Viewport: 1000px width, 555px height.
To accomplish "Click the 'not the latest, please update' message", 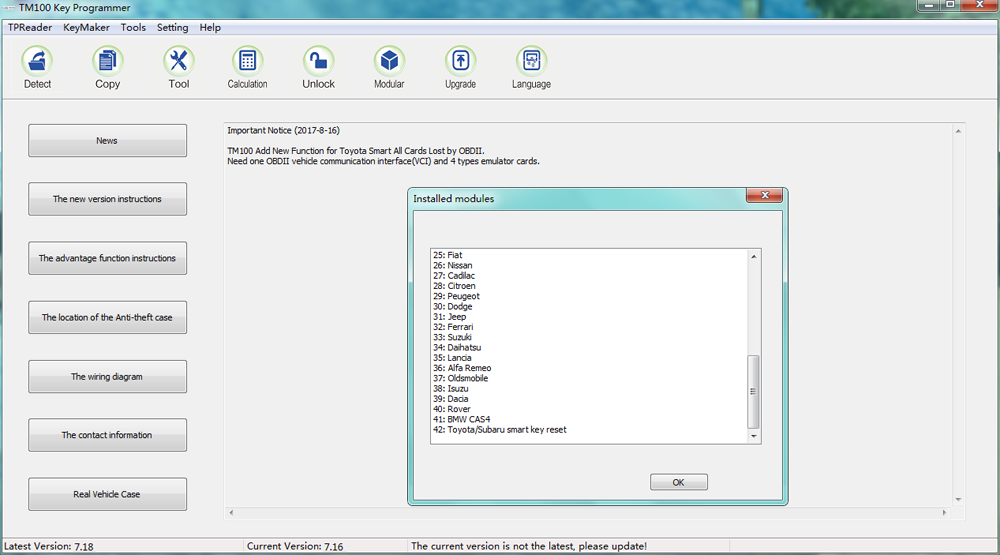I will (529, 546).
